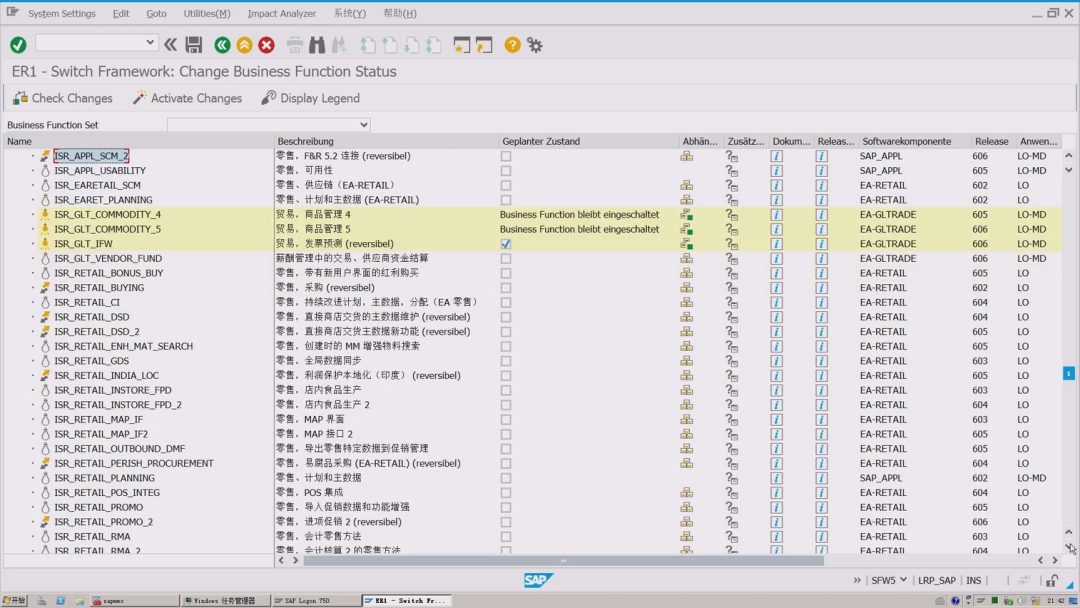Click the Generate Shortcut icon

(484, 45)
